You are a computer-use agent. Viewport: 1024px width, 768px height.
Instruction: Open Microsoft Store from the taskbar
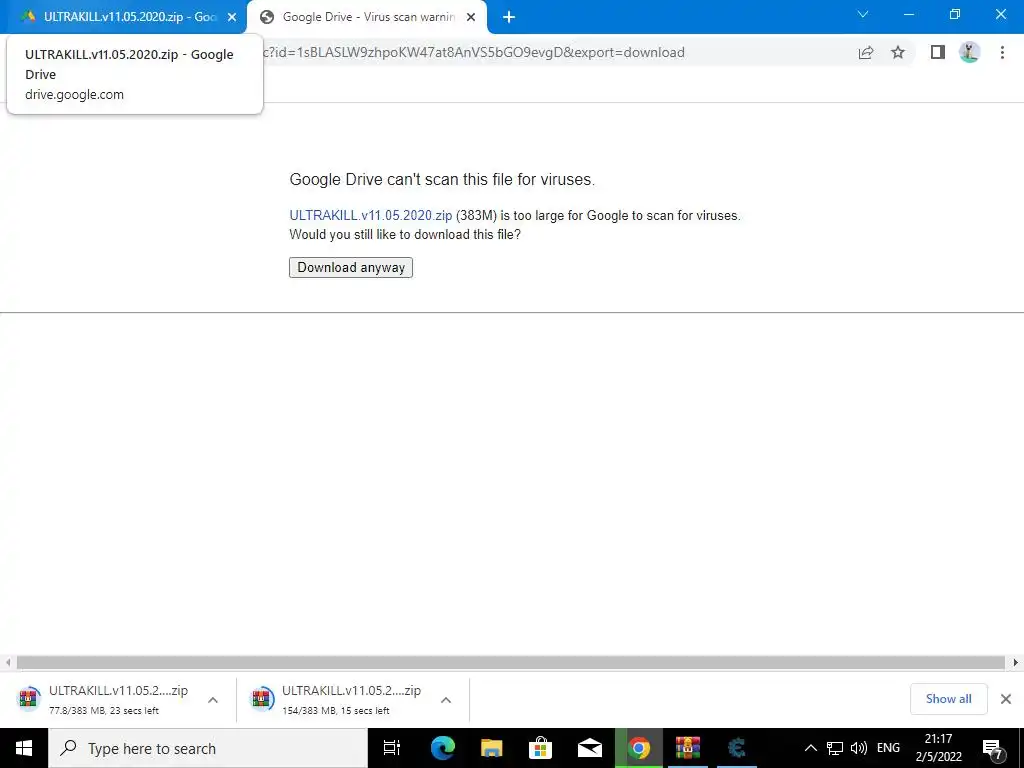541,748
